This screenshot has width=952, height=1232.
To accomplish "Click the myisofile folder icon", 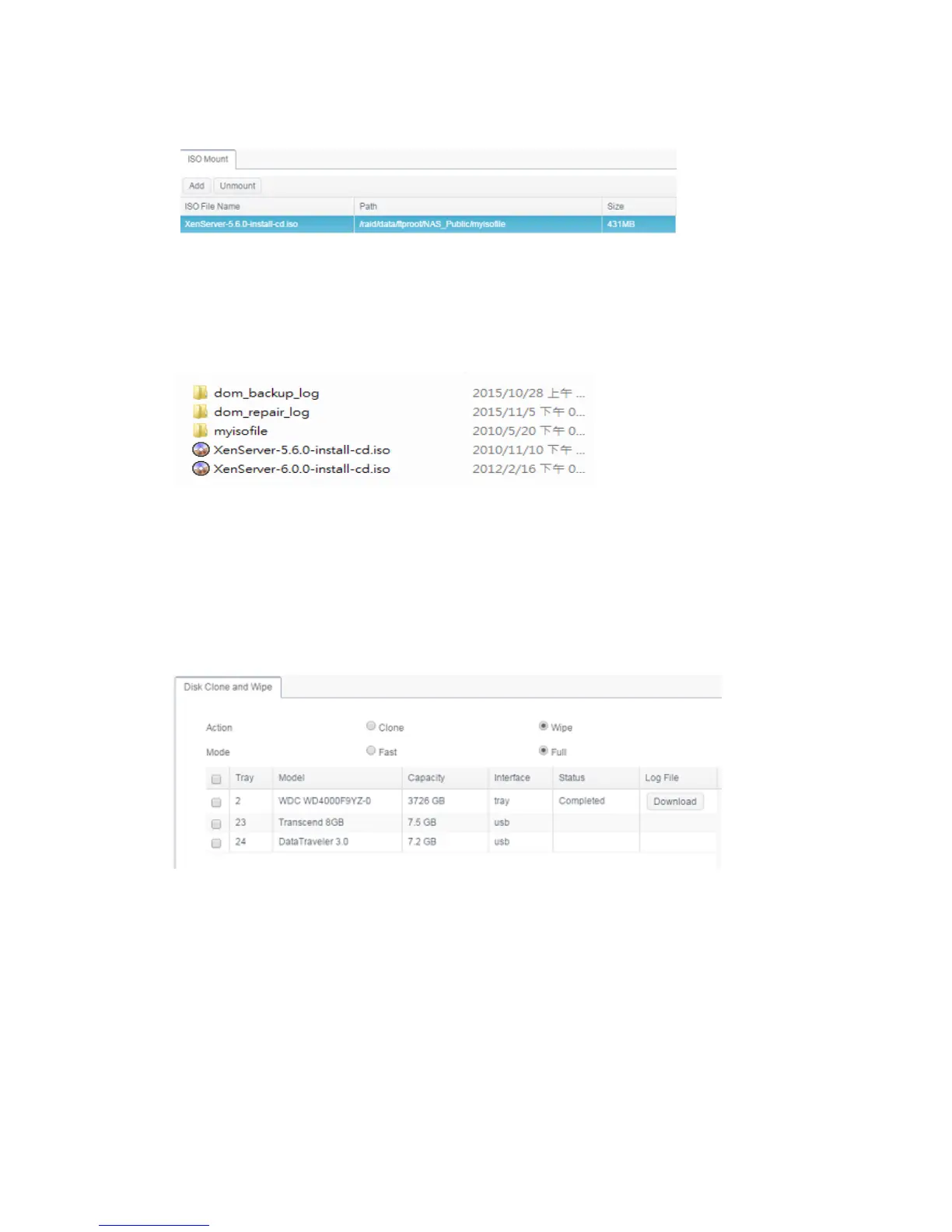I will click(x=201, y=430).
